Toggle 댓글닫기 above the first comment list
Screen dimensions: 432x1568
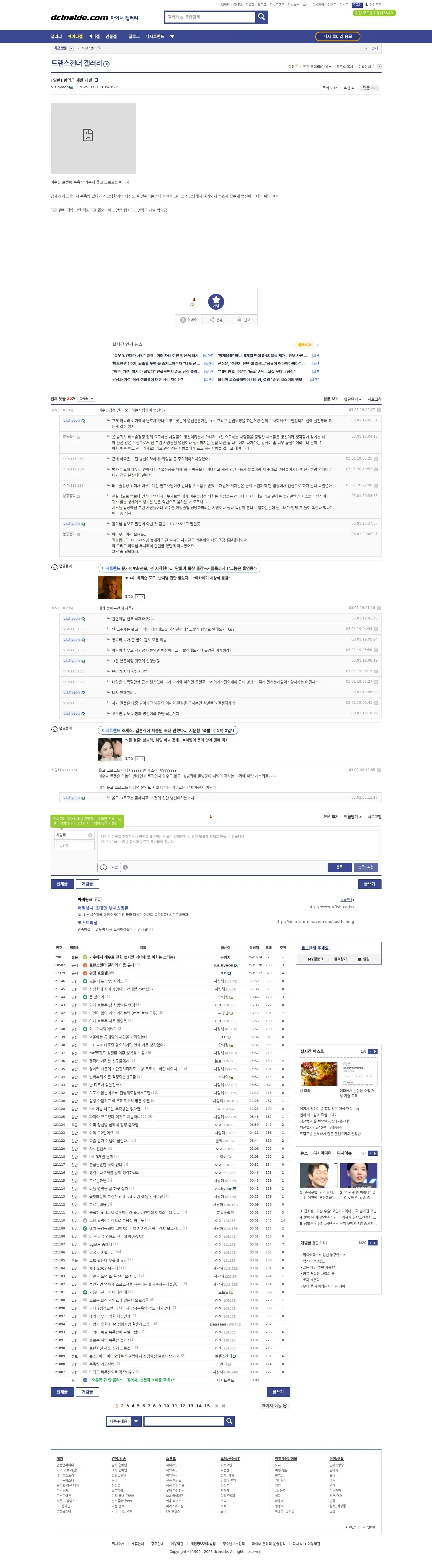(x=353, y=399)
